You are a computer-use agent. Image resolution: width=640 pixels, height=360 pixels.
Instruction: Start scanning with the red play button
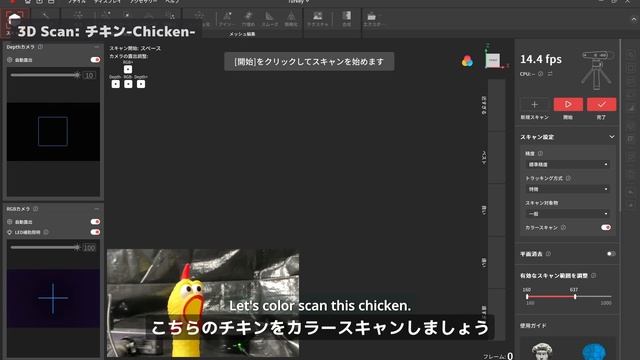coord(568,104)
